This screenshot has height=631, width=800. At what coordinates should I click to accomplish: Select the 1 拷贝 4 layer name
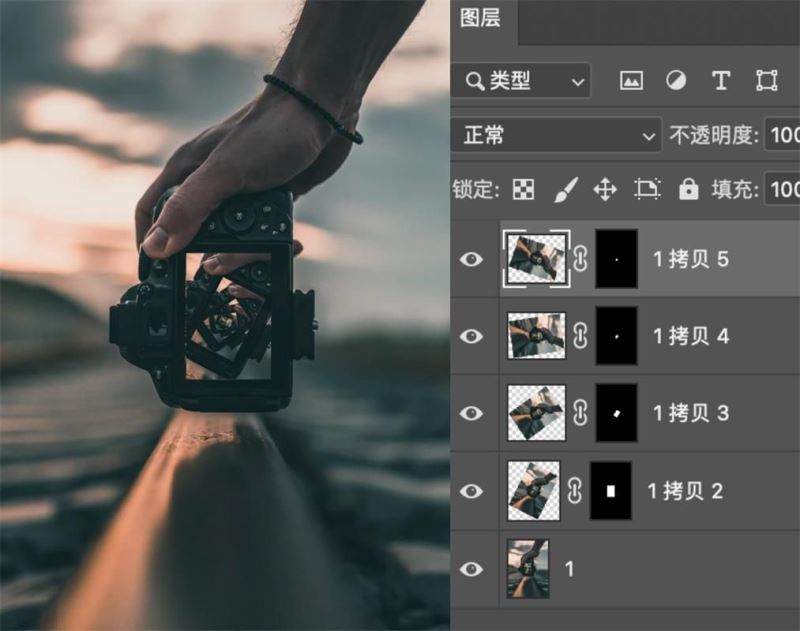pos(691,337)
